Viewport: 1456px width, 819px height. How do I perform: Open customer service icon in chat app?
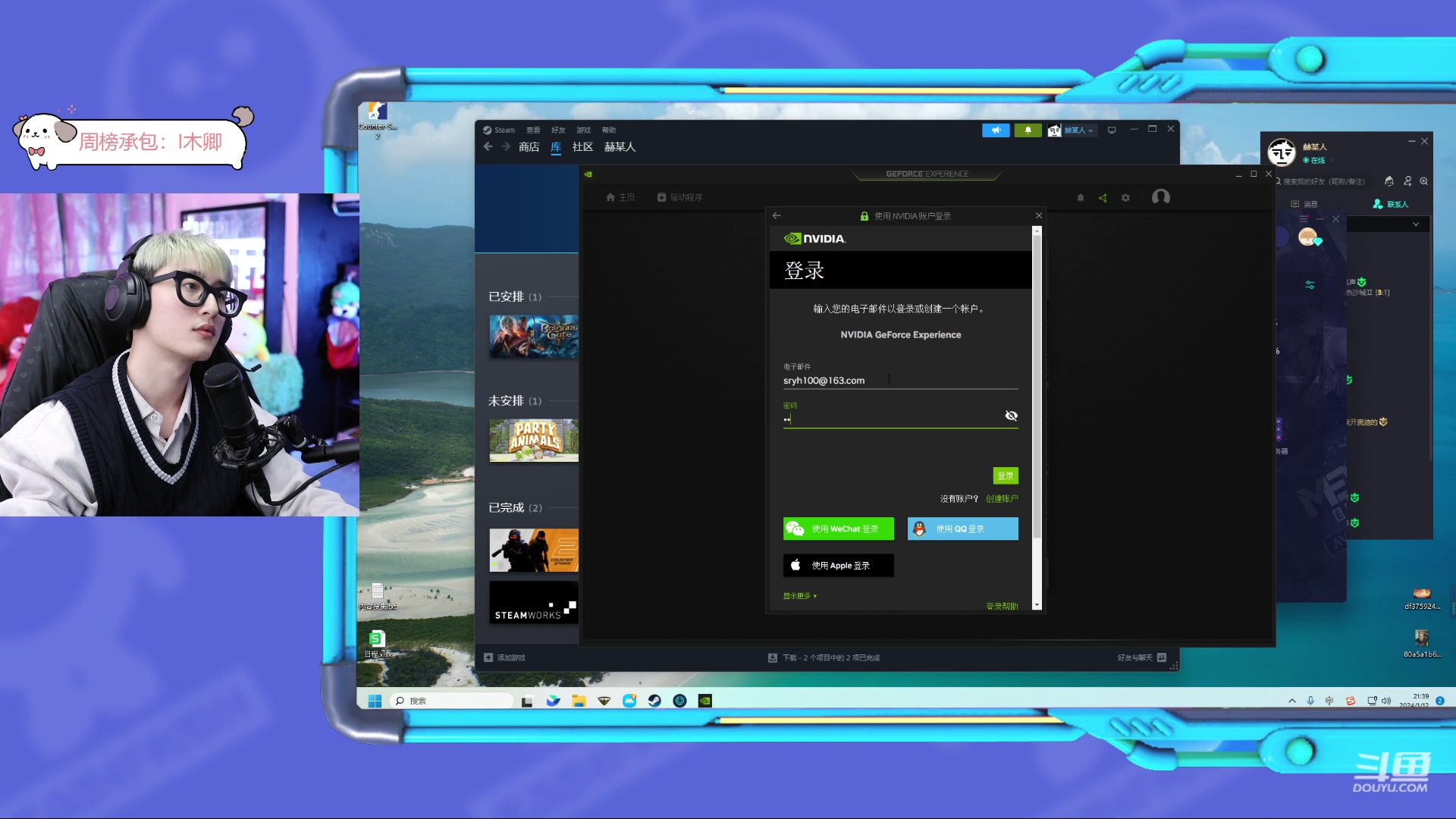click(1389, 181)
